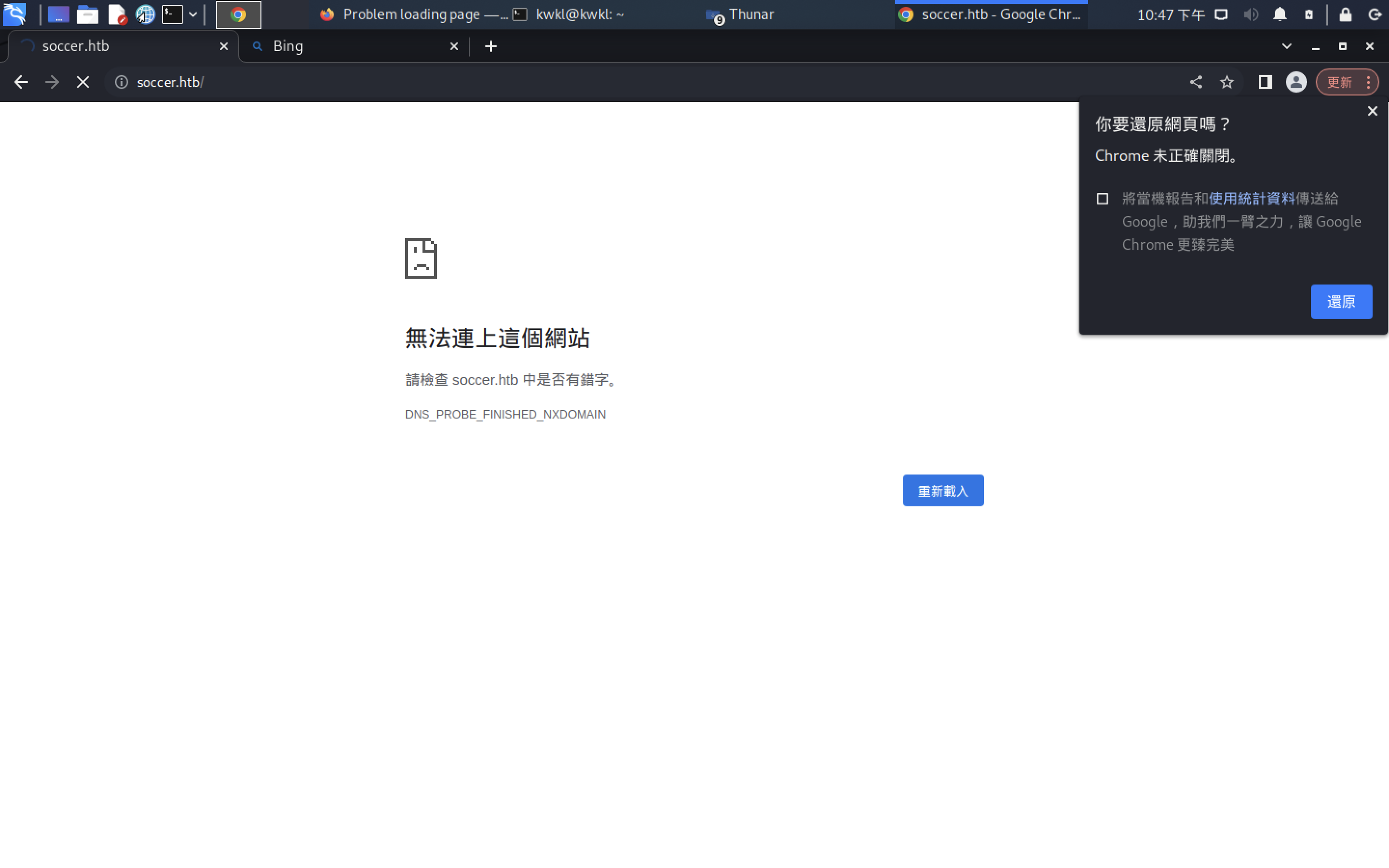Open new tab with plus icon

pos(491,46)
